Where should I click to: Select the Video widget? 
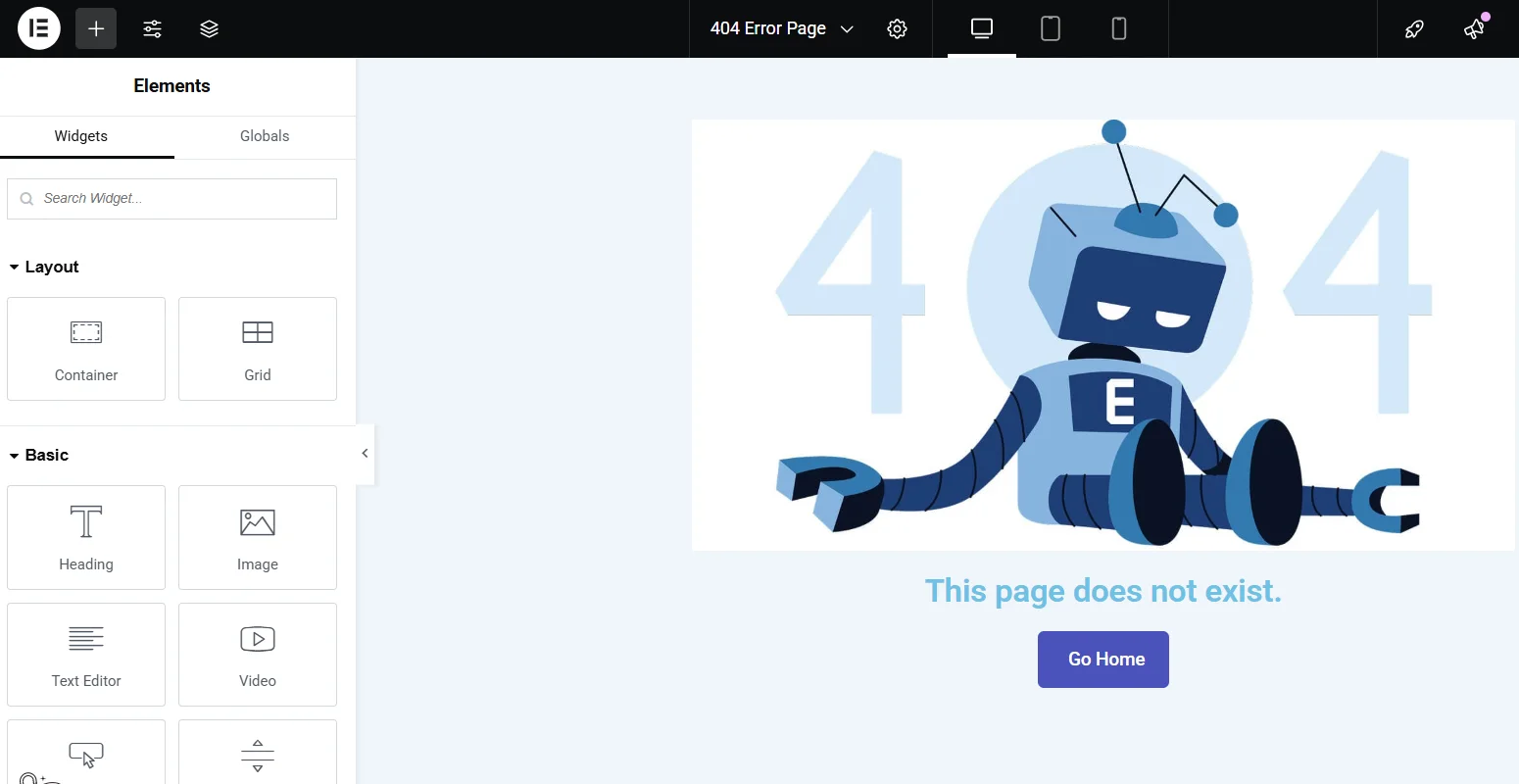258,655
